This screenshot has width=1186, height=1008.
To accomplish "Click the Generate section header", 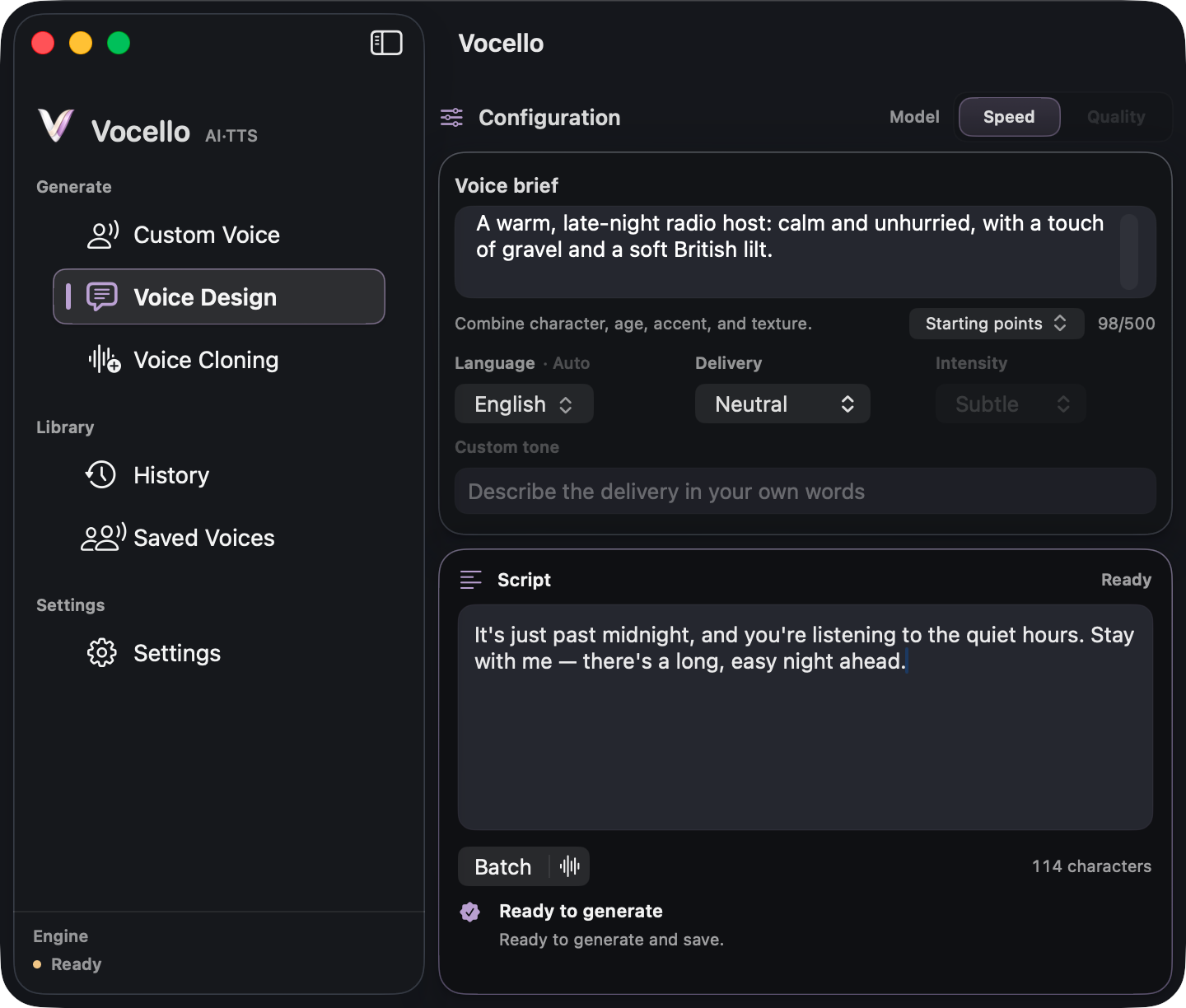I will coord(74,187).
